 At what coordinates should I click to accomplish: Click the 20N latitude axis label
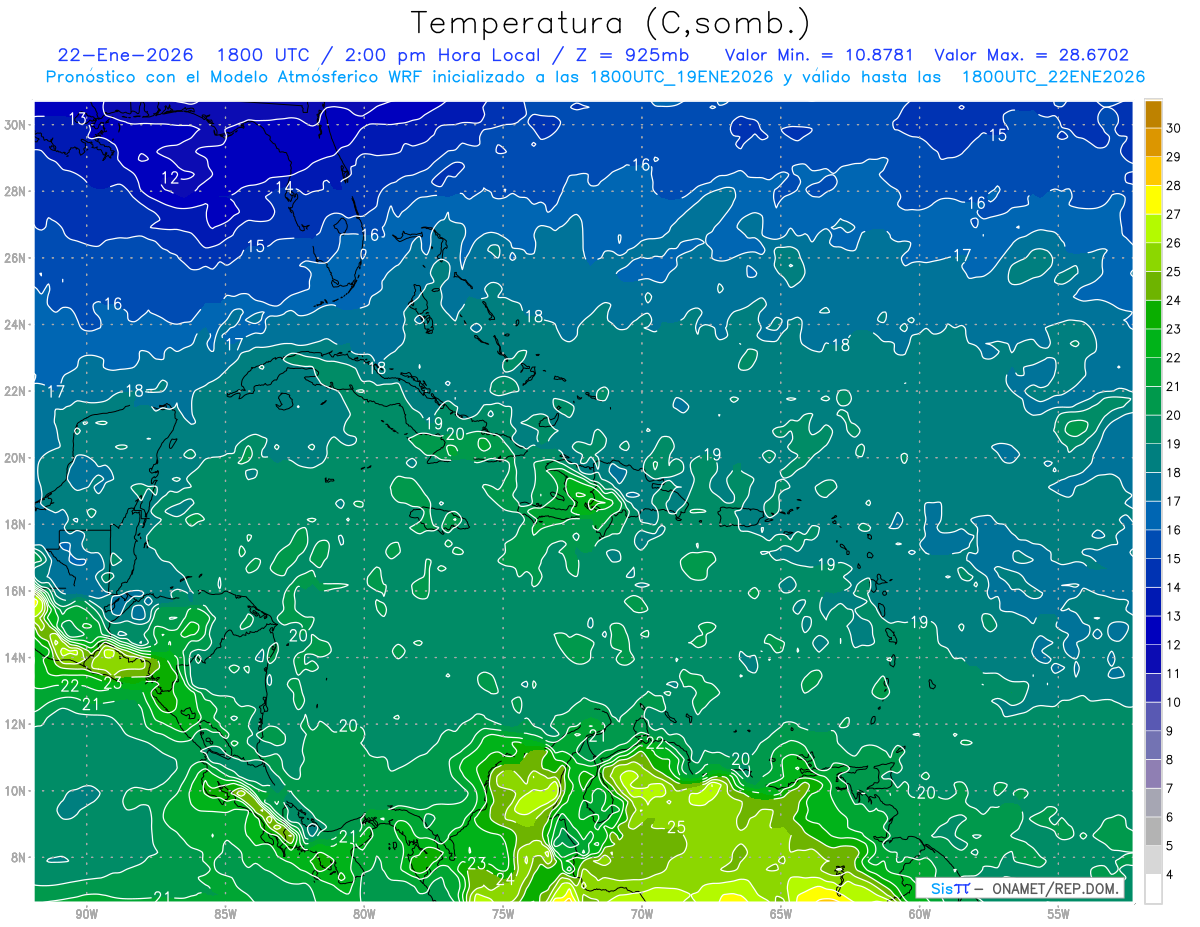(x=14, y=458)
